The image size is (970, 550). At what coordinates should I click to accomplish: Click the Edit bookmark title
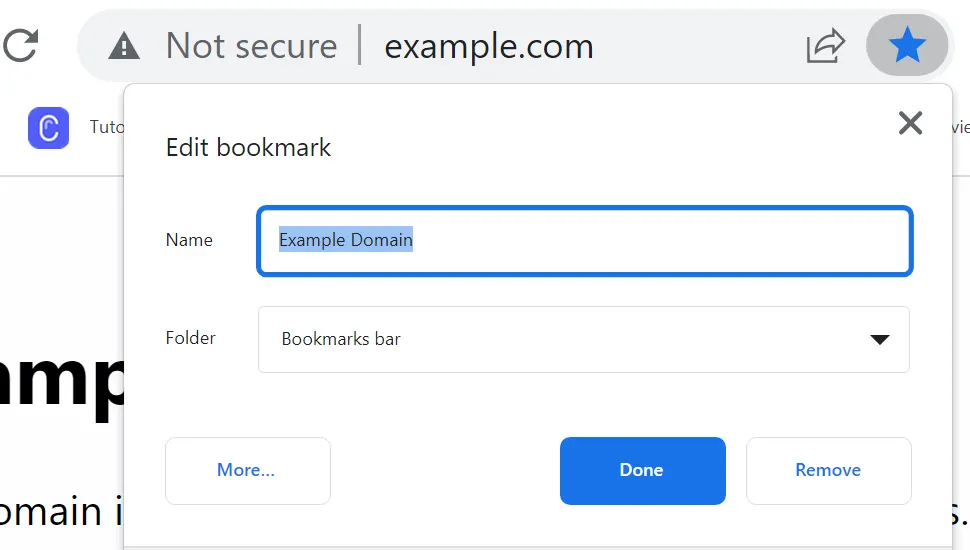point(248,148)
